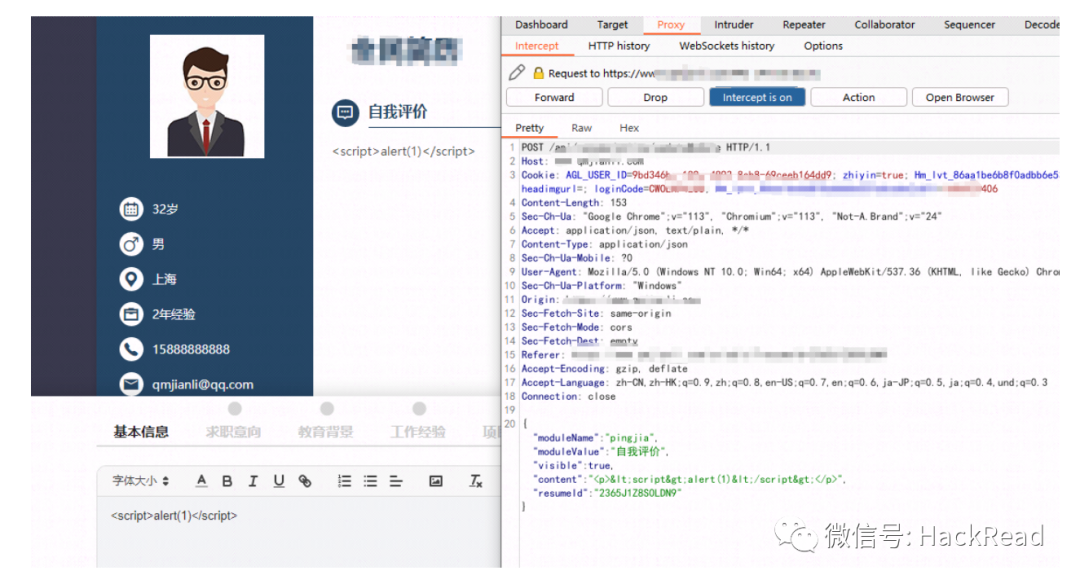Click the "content" JSON line in request body

click(x=689, y=479)
